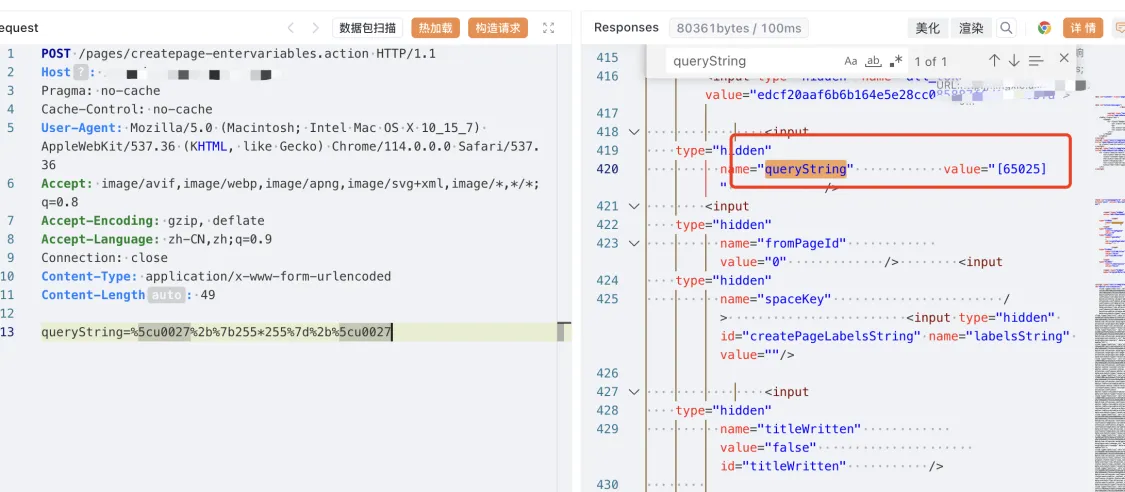Jump to previous match arrow
The image size is (1125, 492).
click(994, 61)
